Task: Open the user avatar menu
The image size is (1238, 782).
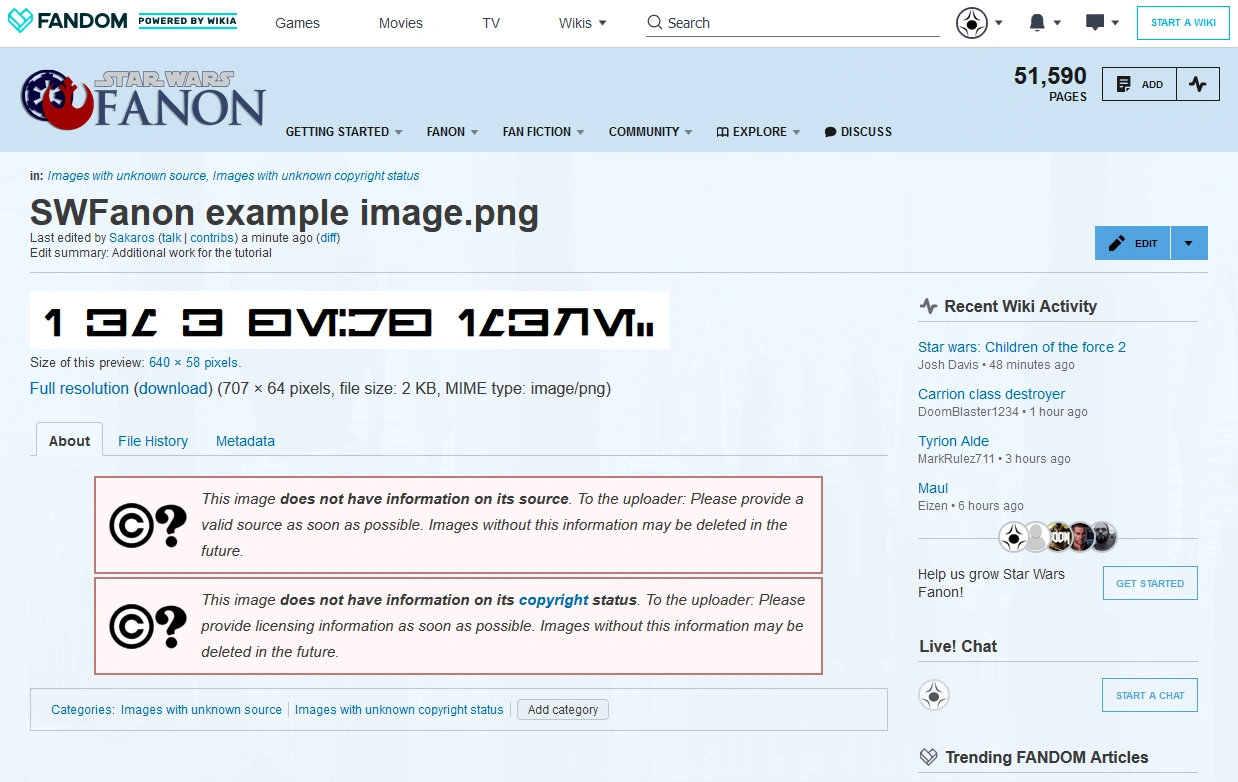Action: click(979, 22)
